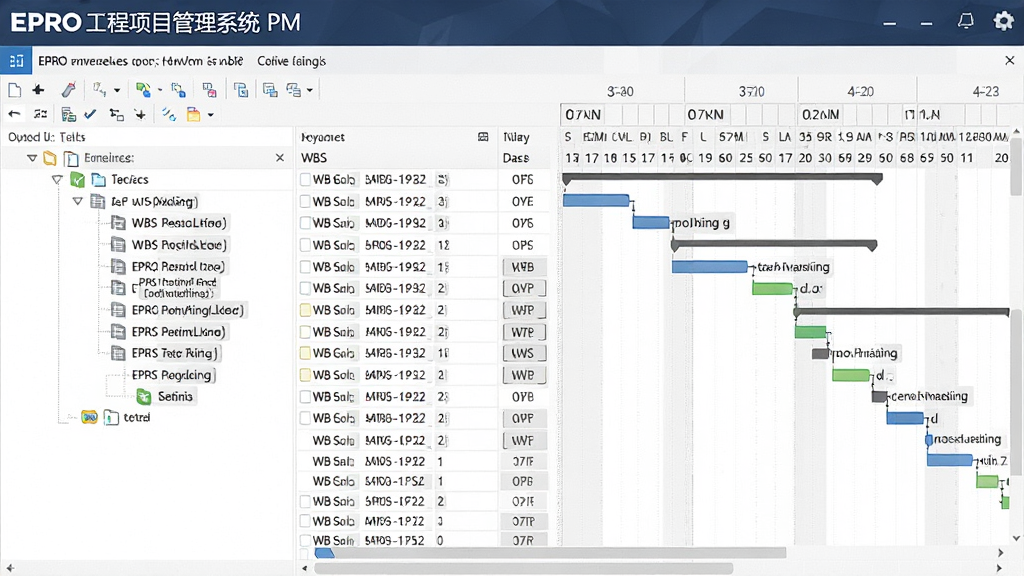
Task: Open the notification bell in title bar
Action: click(966, 22)
